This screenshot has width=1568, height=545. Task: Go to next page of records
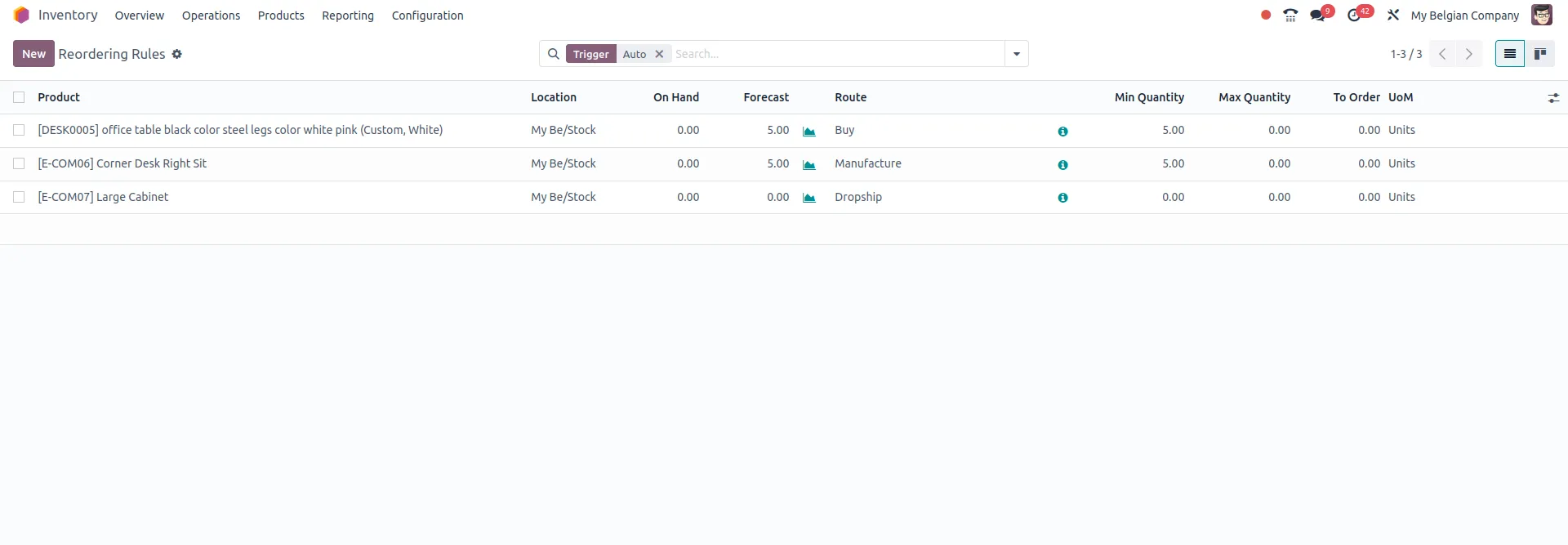coord(1468,54)
